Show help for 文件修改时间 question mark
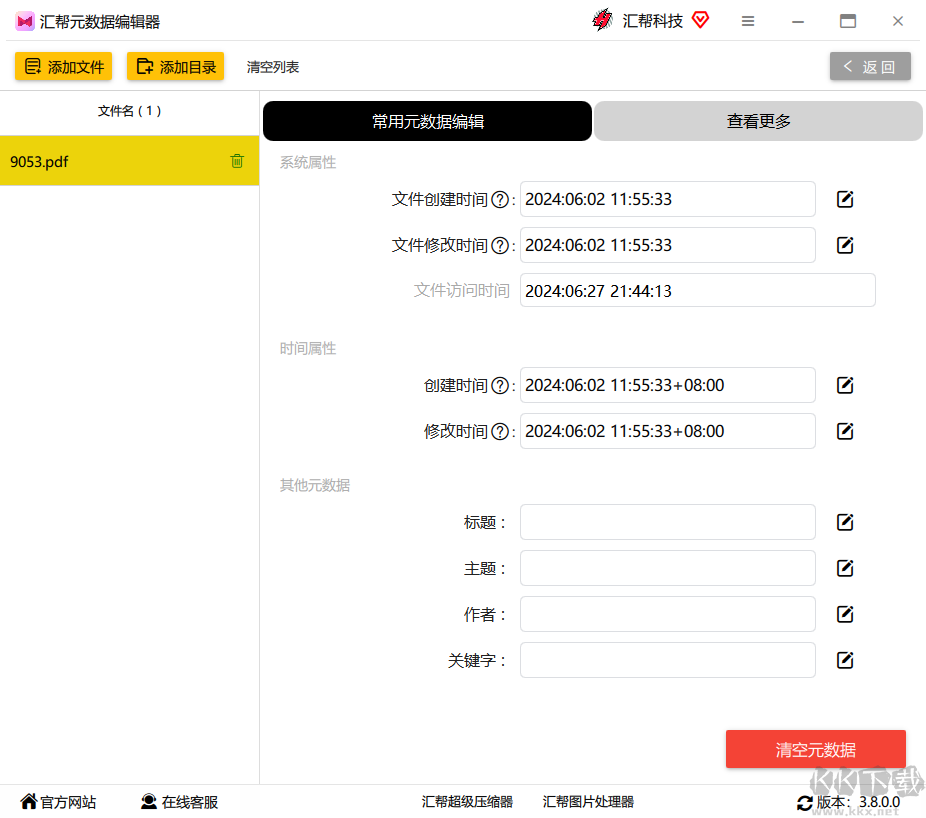 (x=500, y=245)
